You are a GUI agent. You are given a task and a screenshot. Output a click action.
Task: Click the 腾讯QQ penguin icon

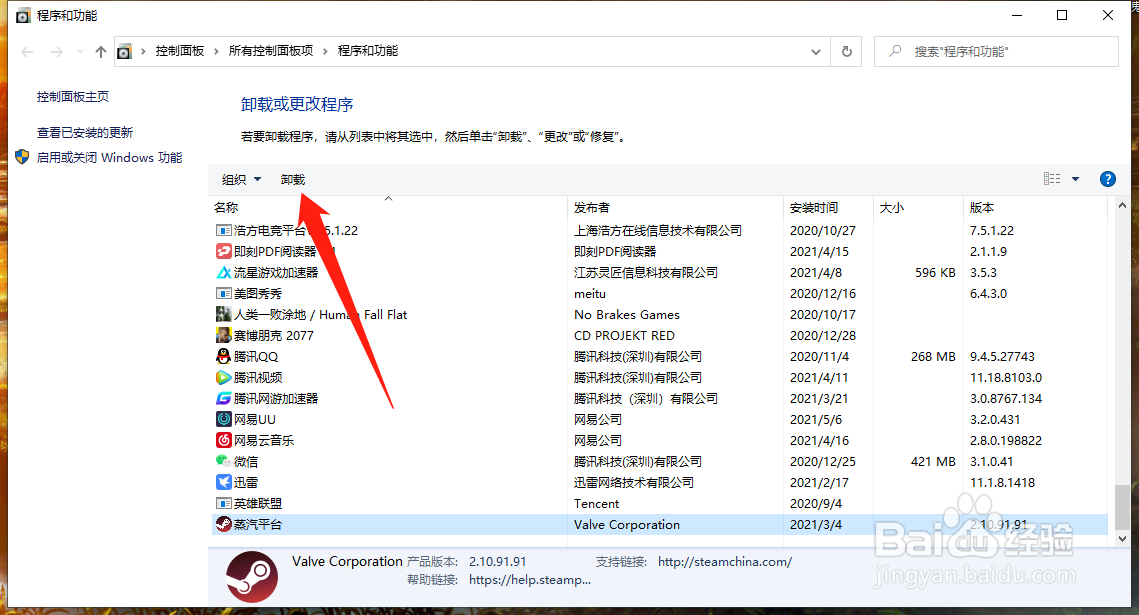pos(223,356)
